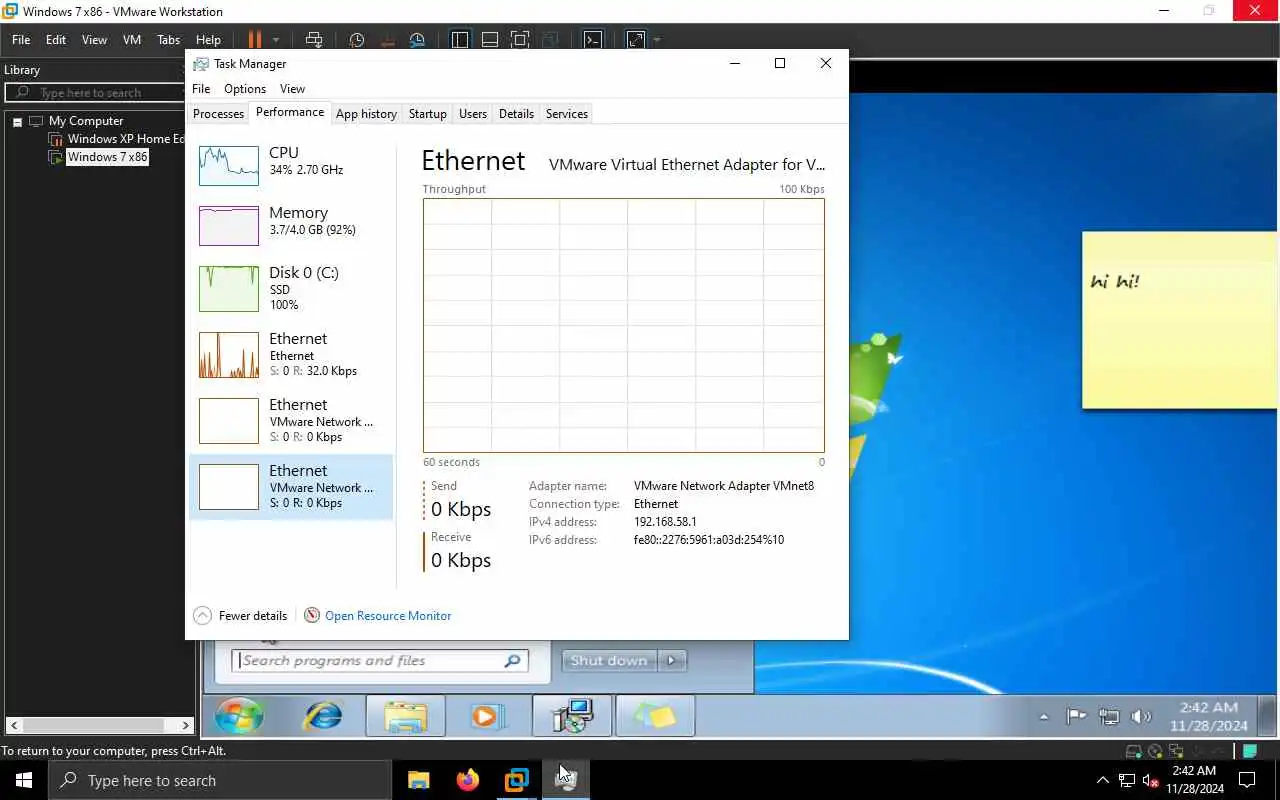
Task: Click the library horizontal scrollbar right arrow
Action: pyautogui.click(x=186, y=725)
